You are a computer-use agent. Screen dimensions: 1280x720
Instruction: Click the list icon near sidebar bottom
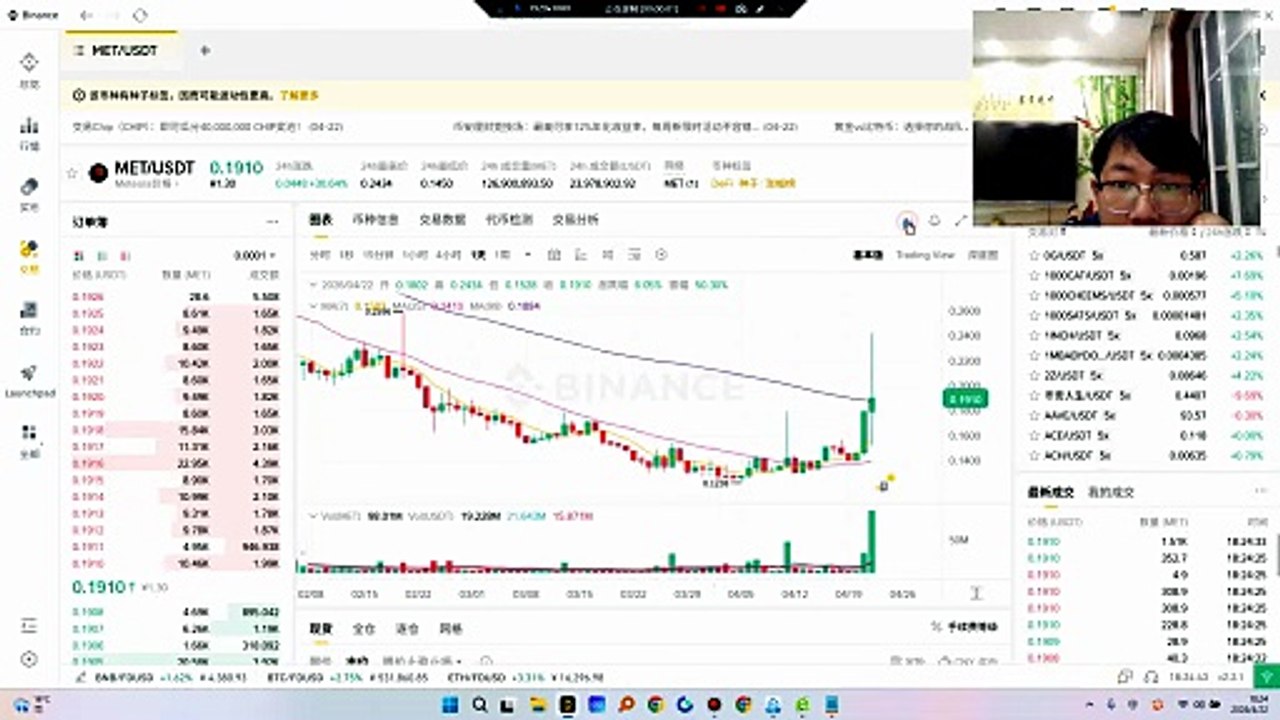point(29,626)
